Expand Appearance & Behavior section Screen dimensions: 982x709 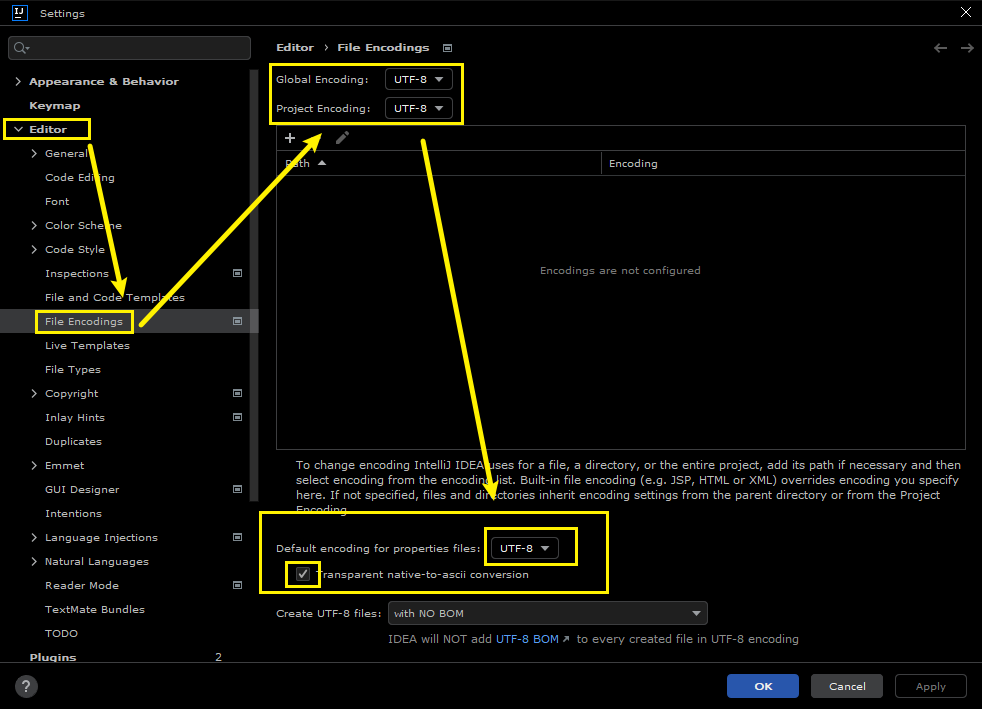pyautogui.click(x=18, y=81)
